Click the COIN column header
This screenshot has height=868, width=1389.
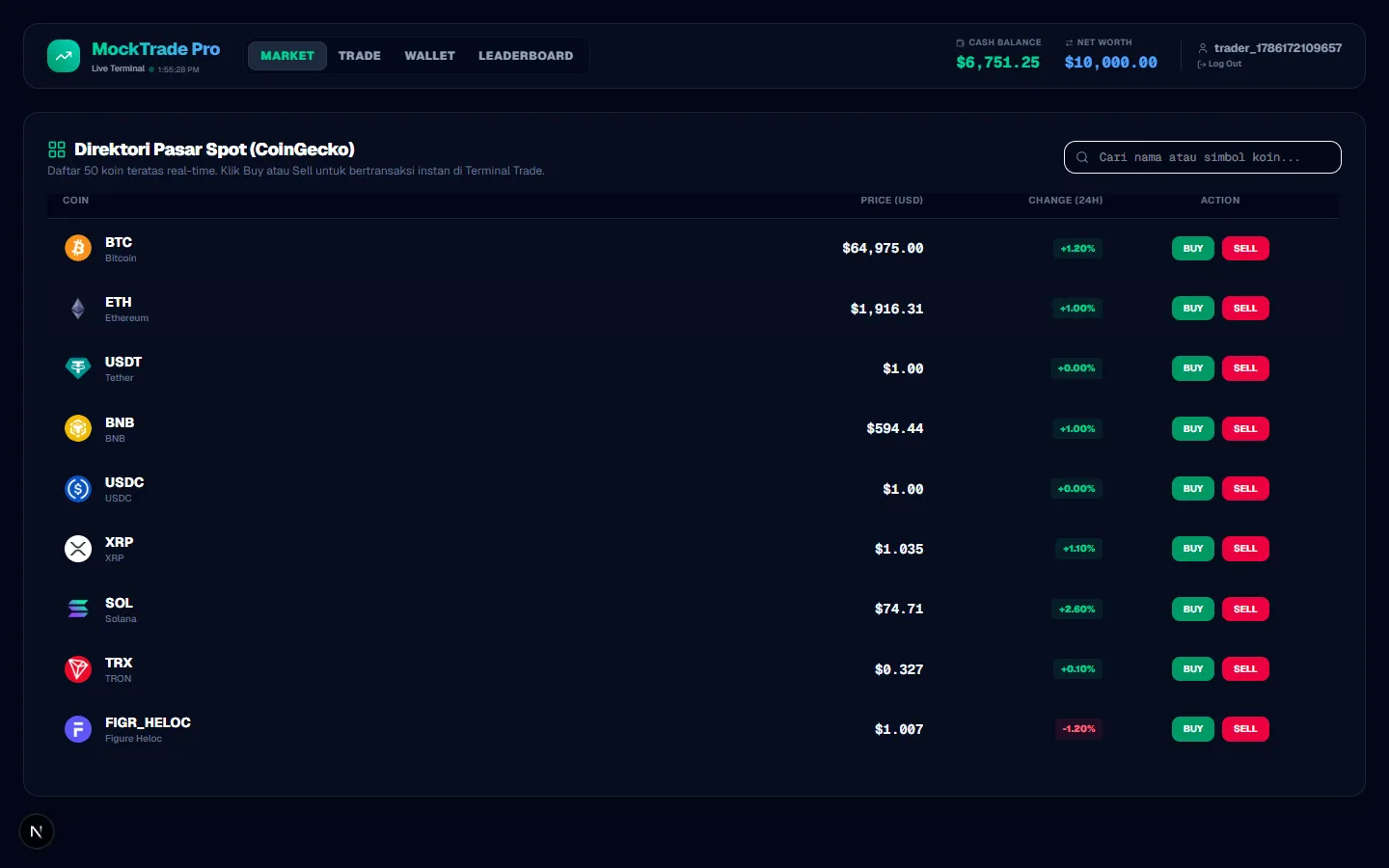pos(75,201)
